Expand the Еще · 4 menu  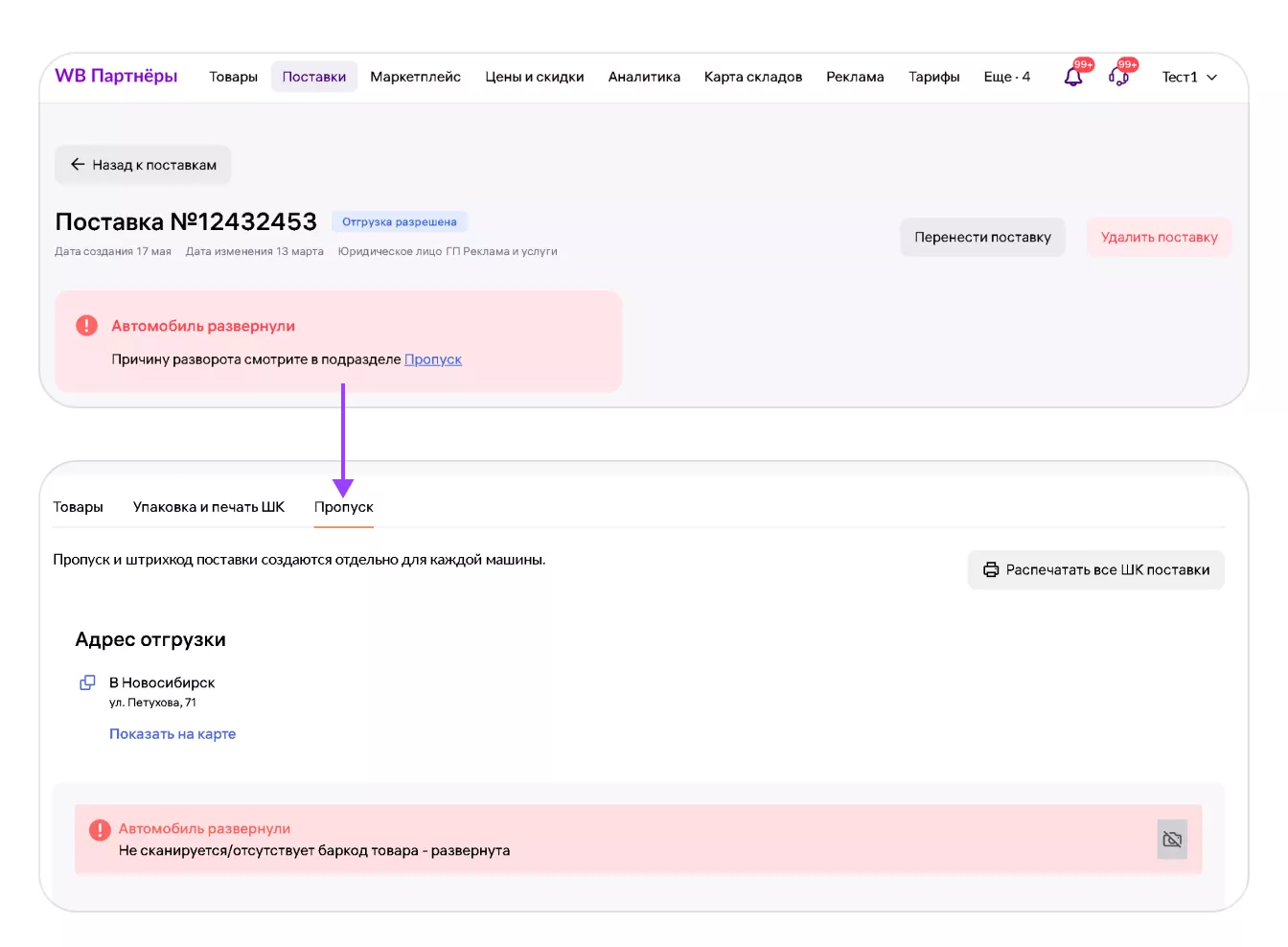pyautogui.click(x=1006, y=77)
